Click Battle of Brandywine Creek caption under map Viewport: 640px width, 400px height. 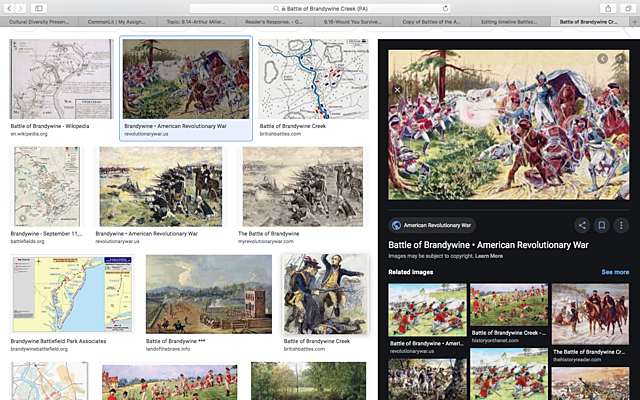point(293,126)
